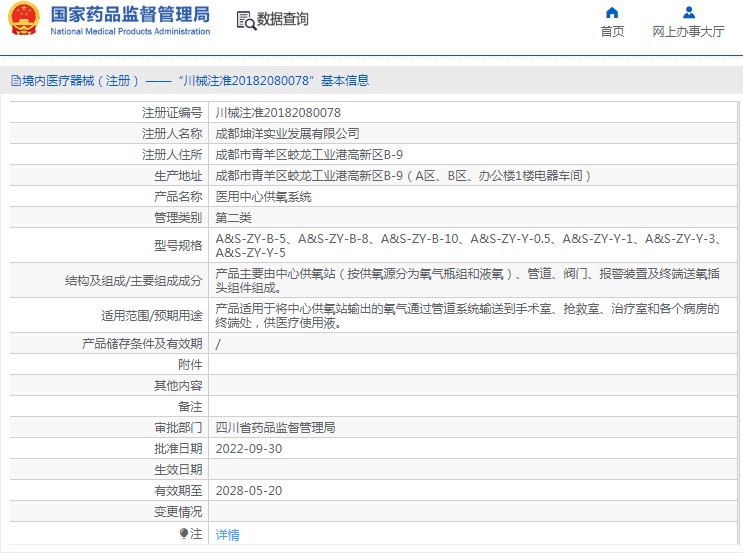Click National Medical Products Administration subtitle
Viewport: 743px width, 558px height.
tap(130, 31)
